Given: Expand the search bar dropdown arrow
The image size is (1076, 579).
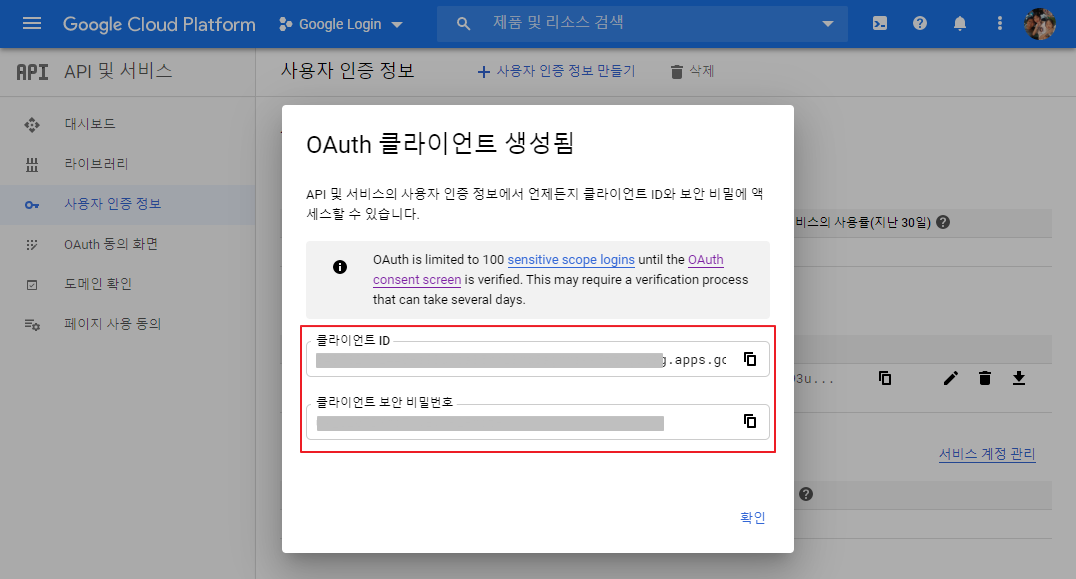Looking at the screenshot, I should pos(828,24).
